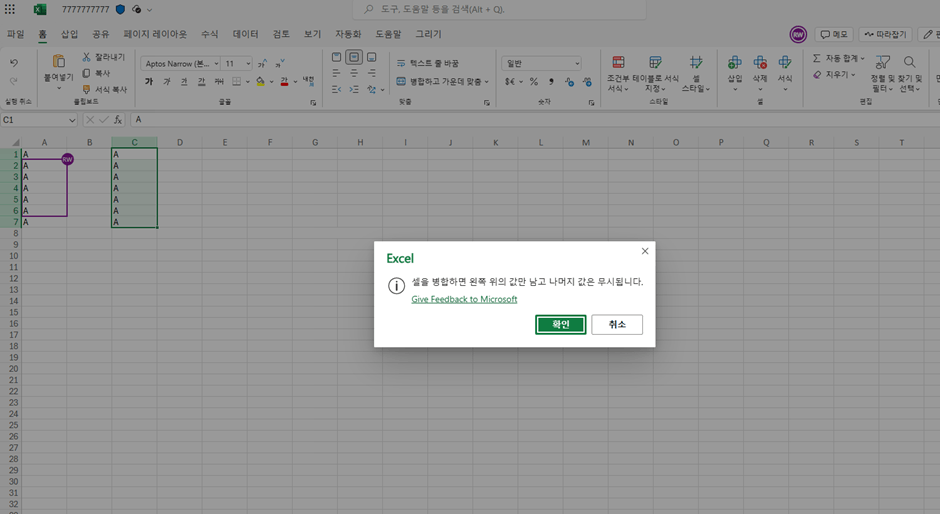This screenshot has height=514, width=940.
Task: Click the Format Painter icon
Action: [x=86, y=89]
